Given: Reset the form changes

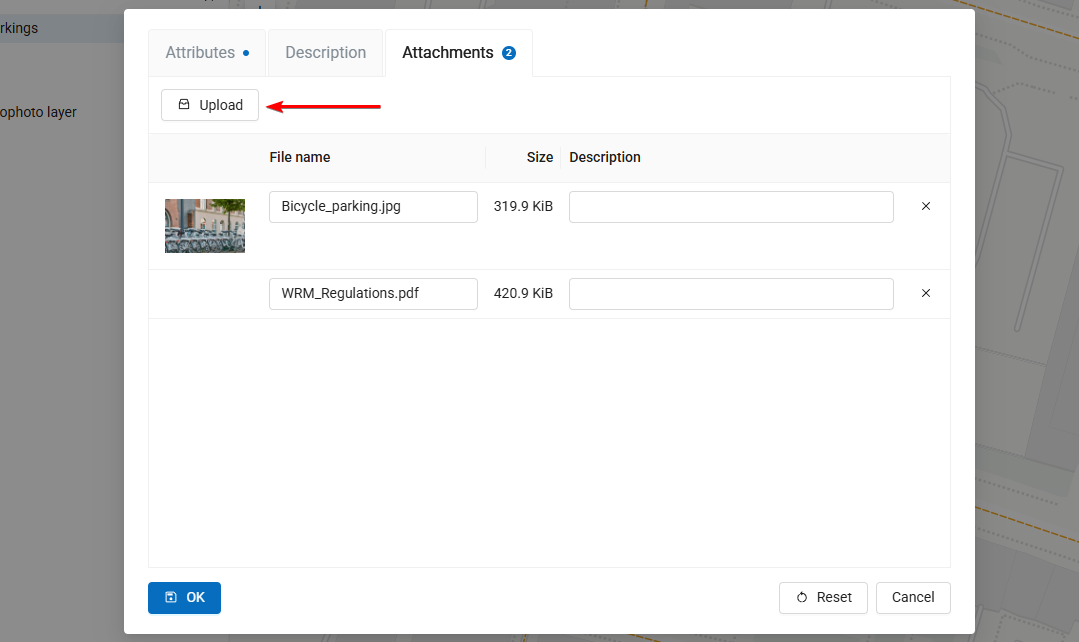Looking at the screenshot, I should [x=825, y=598].
